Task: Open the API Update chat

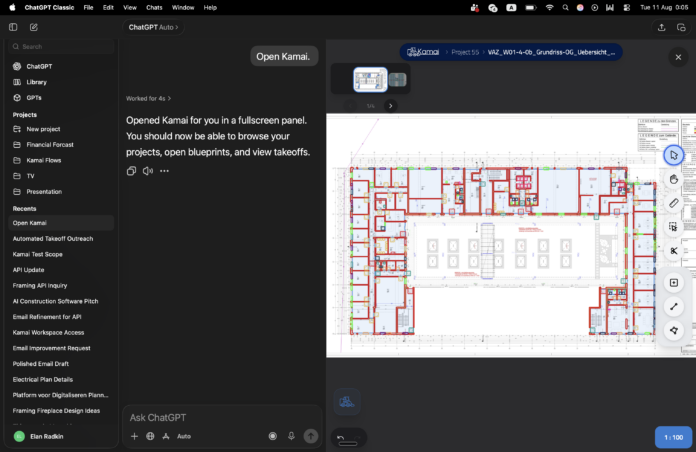Action: [x=61, y=270]
